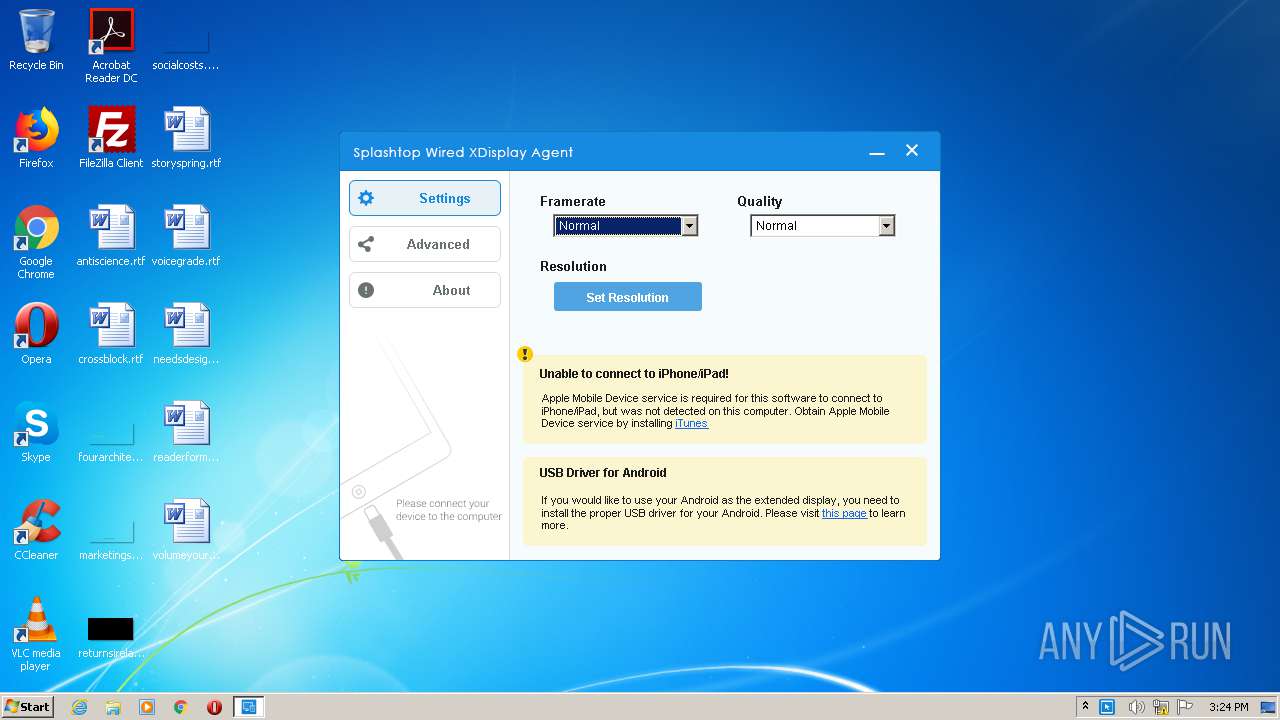The width and height of the screenshot is (1280, 720).
Task: Click the Set Resolution button
Action: 628,297
